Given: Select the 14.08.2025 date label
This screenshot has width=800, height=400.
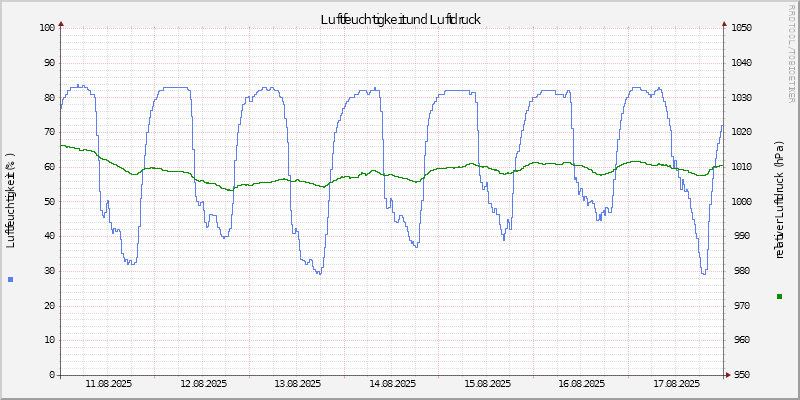Looking at the screenshot, I should click(x=392, y=383).
